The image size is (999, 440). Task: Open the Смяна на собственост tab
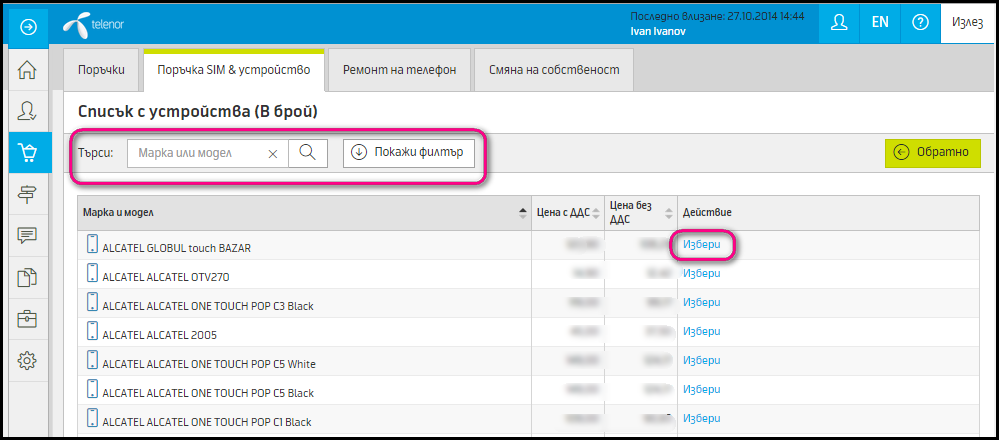pyautogui.click(x=554, y=70)
